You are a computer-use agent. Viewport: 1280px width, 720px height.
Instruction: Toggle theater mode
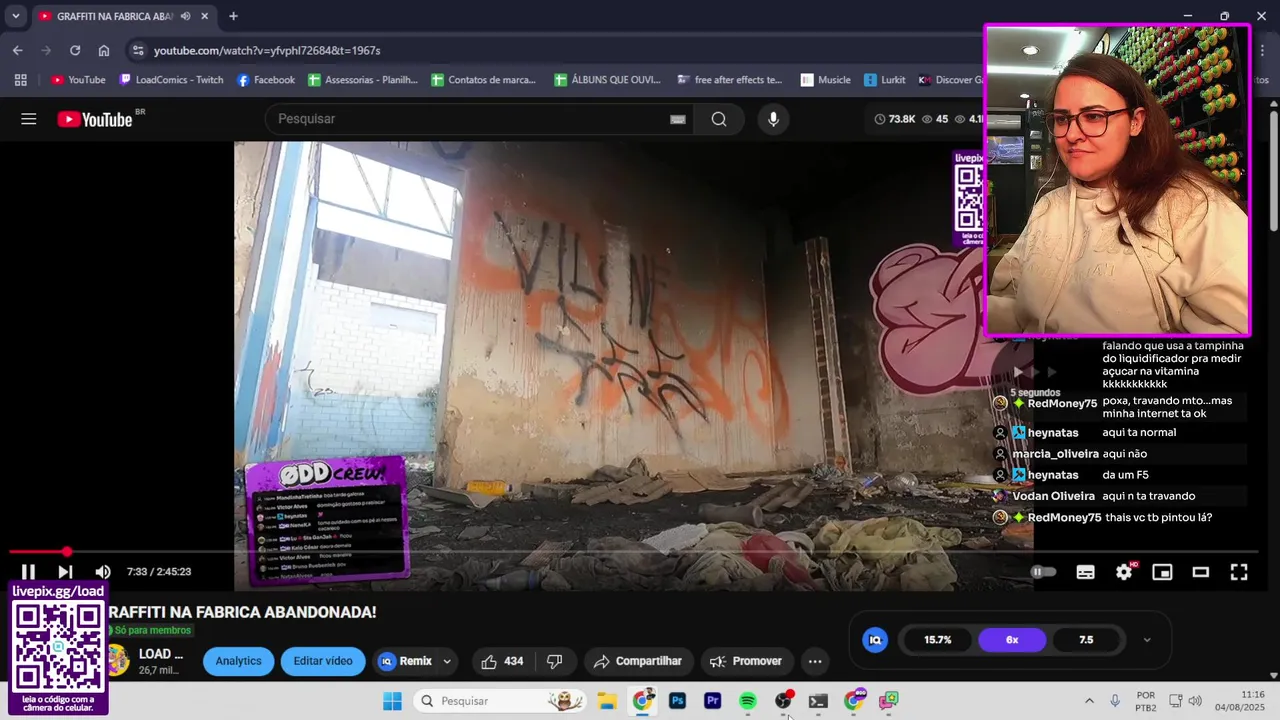(1201, 572)
